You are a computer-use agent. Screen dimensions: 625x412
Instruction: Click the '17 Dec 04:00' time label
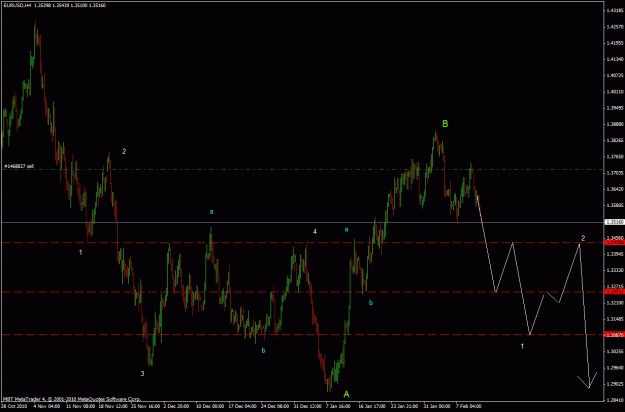coord(243,406)
